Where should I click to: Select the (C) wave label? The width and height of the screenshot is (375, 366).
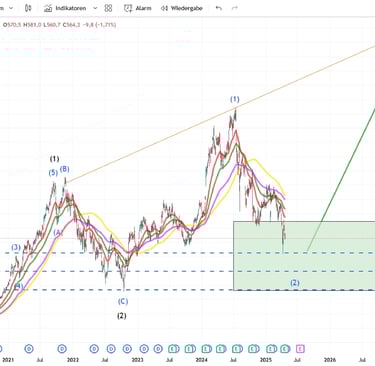tap(123, 302)
